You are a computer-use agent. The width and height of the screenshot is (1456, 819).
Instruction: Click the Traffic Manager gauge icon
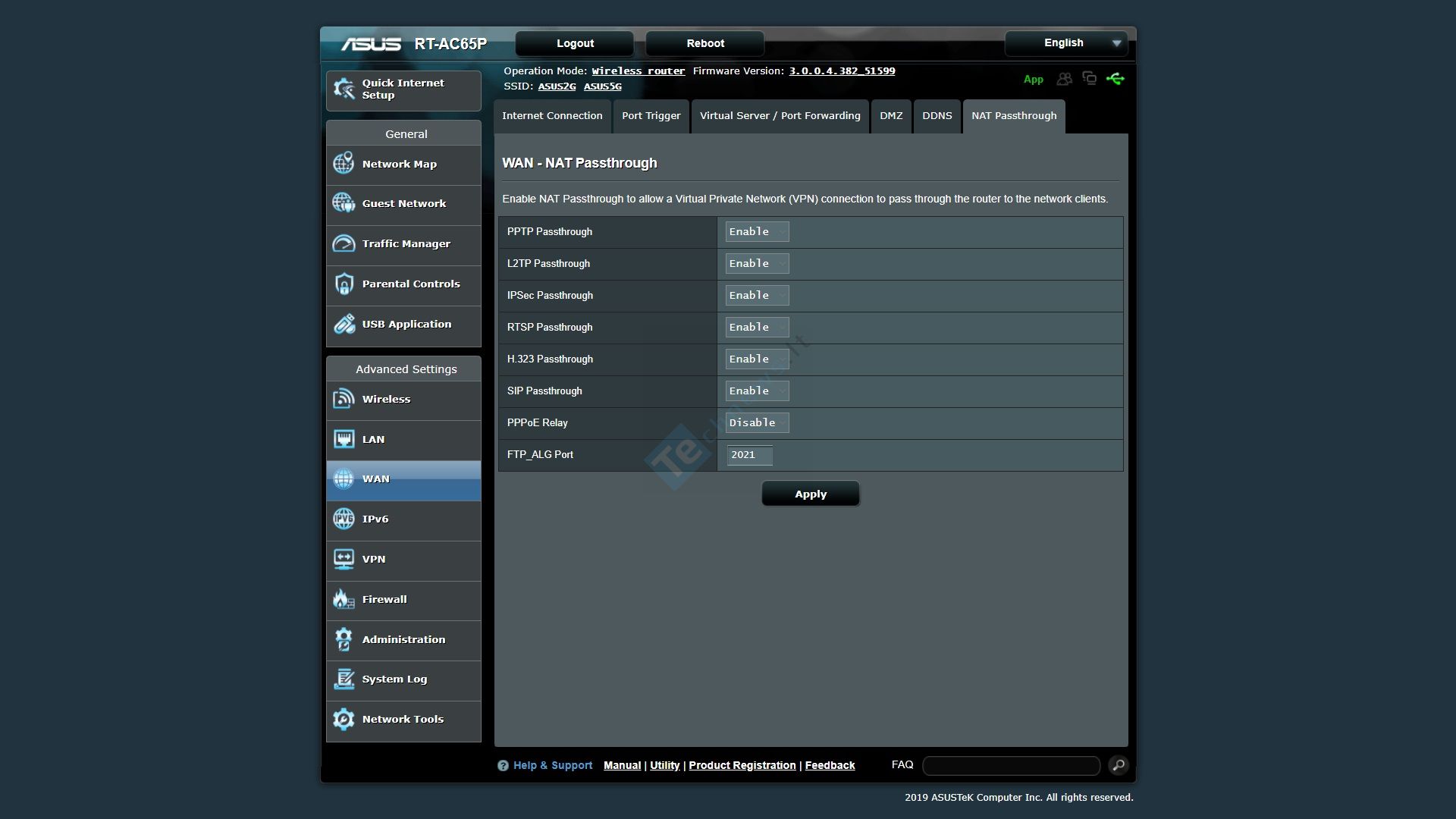(344, 243)
